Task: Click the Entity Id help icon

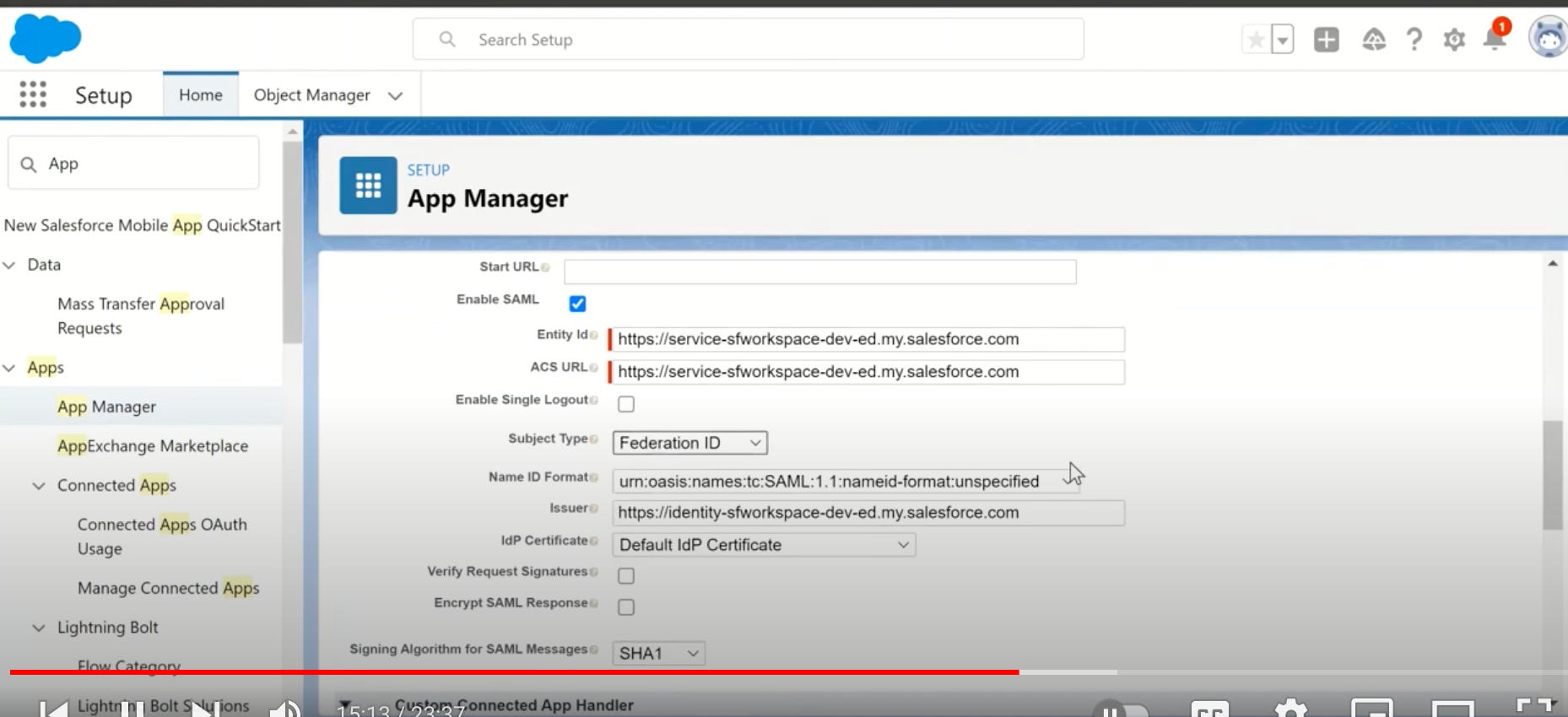Action: (593, 336)
